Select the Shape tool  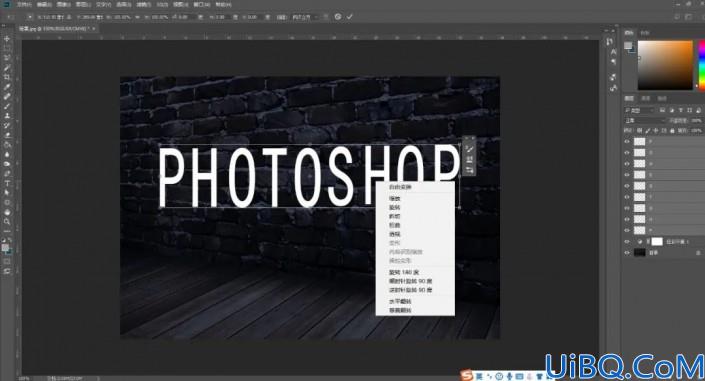[x=7, y=202]
